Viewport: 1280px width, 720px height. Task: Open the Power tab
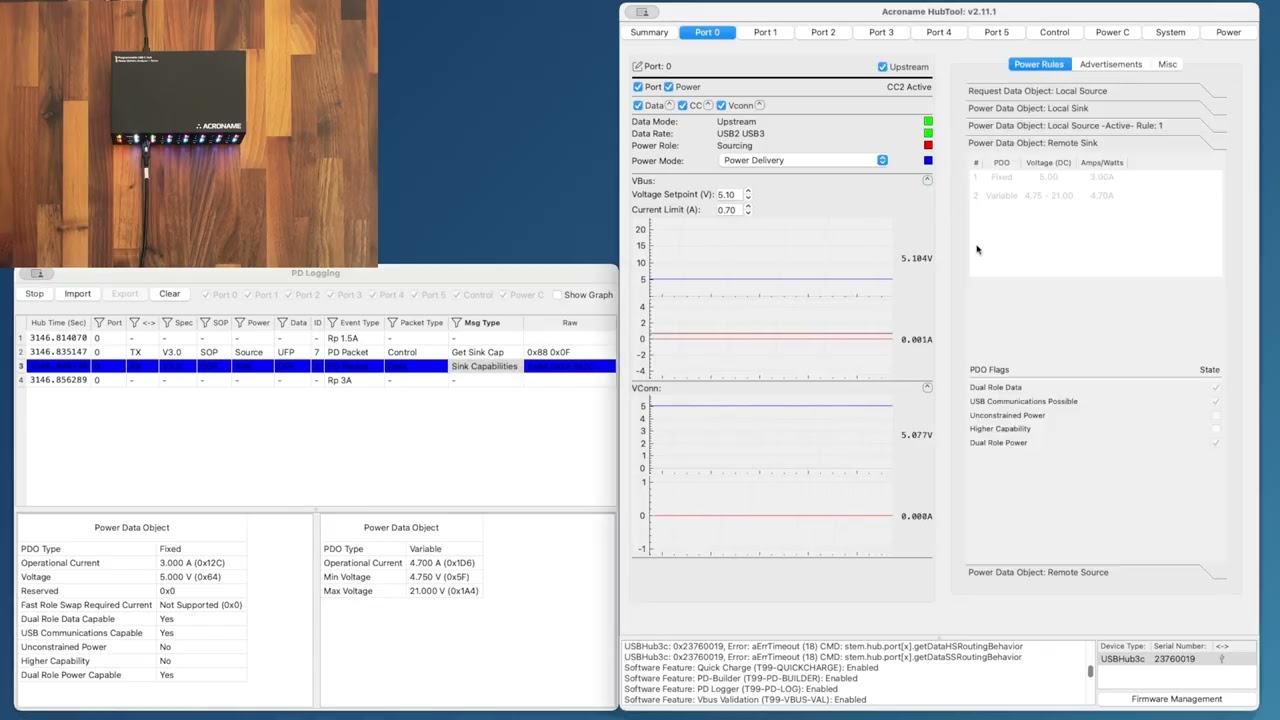1228,32
